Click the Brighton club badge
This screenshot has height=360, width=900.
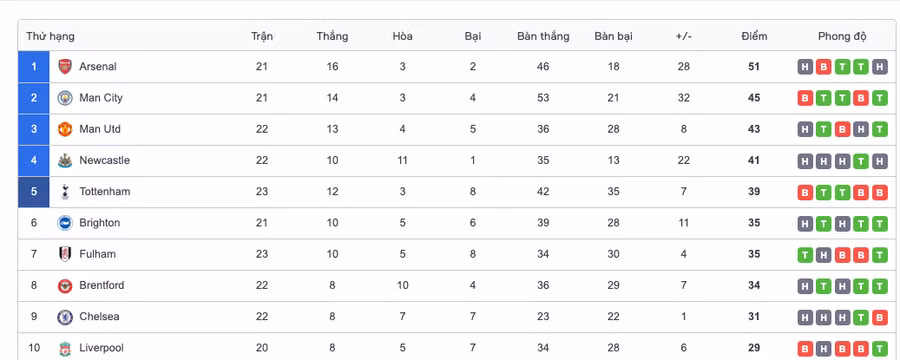point(65,223)
